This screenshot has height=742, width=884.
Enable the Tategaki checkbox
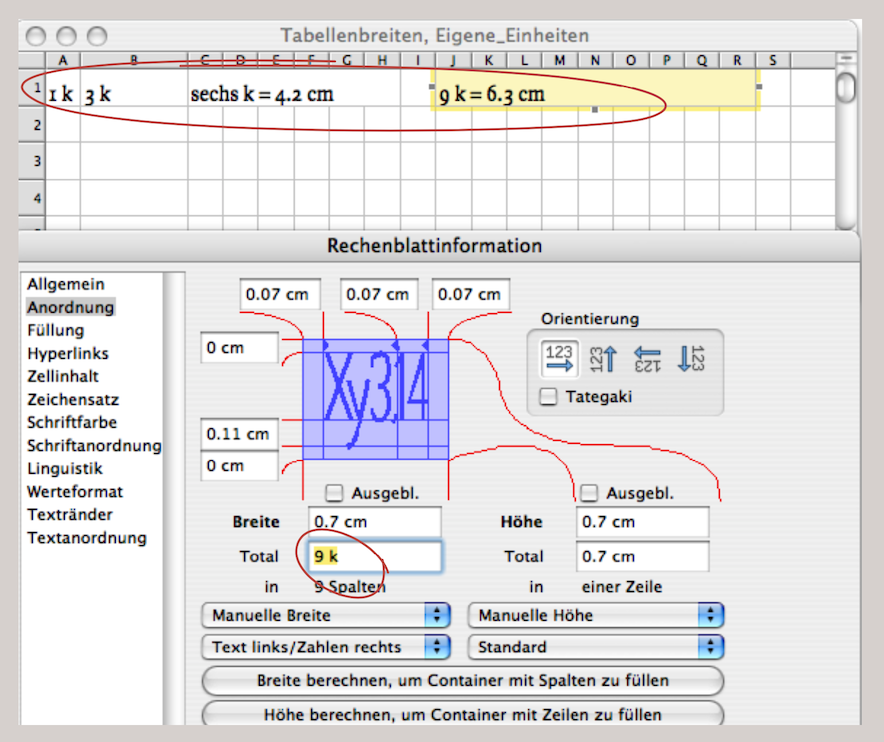pyautogui.click(x=549, y=397)
